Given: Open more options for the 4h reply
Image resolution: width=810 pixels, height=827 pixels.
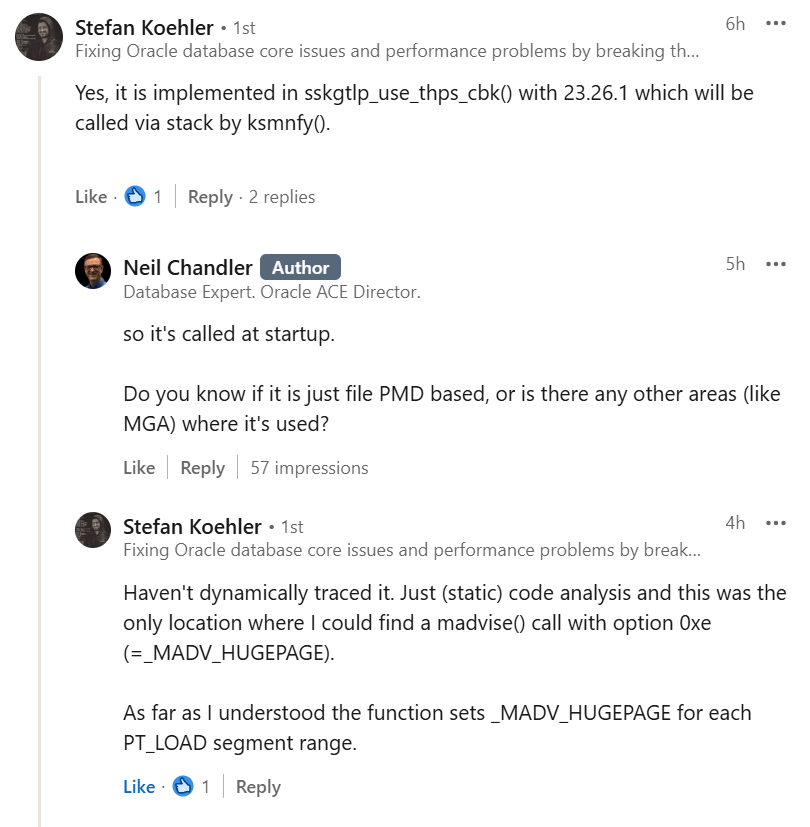Looking at the screenshot, I should coord(775,523).
